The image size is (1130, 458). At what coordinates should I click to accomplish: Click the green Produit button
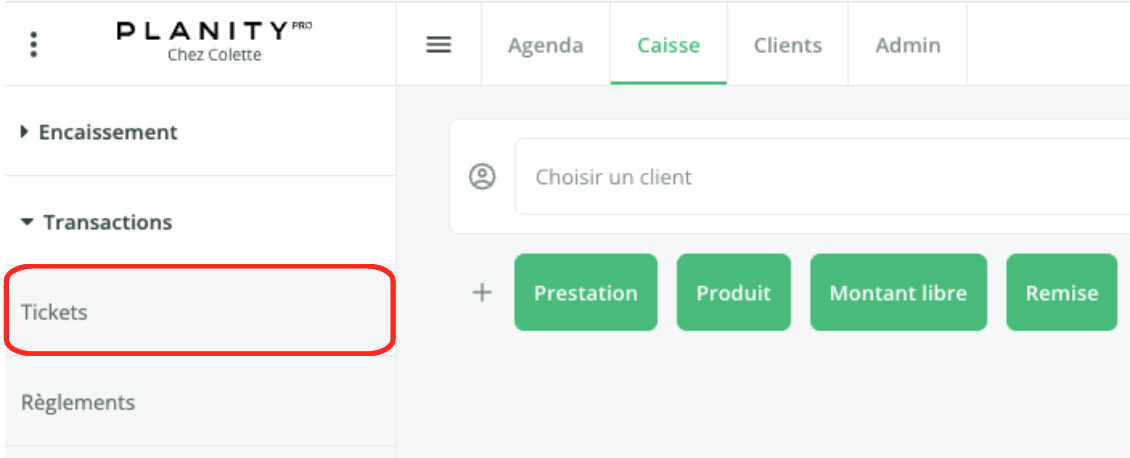734,292
